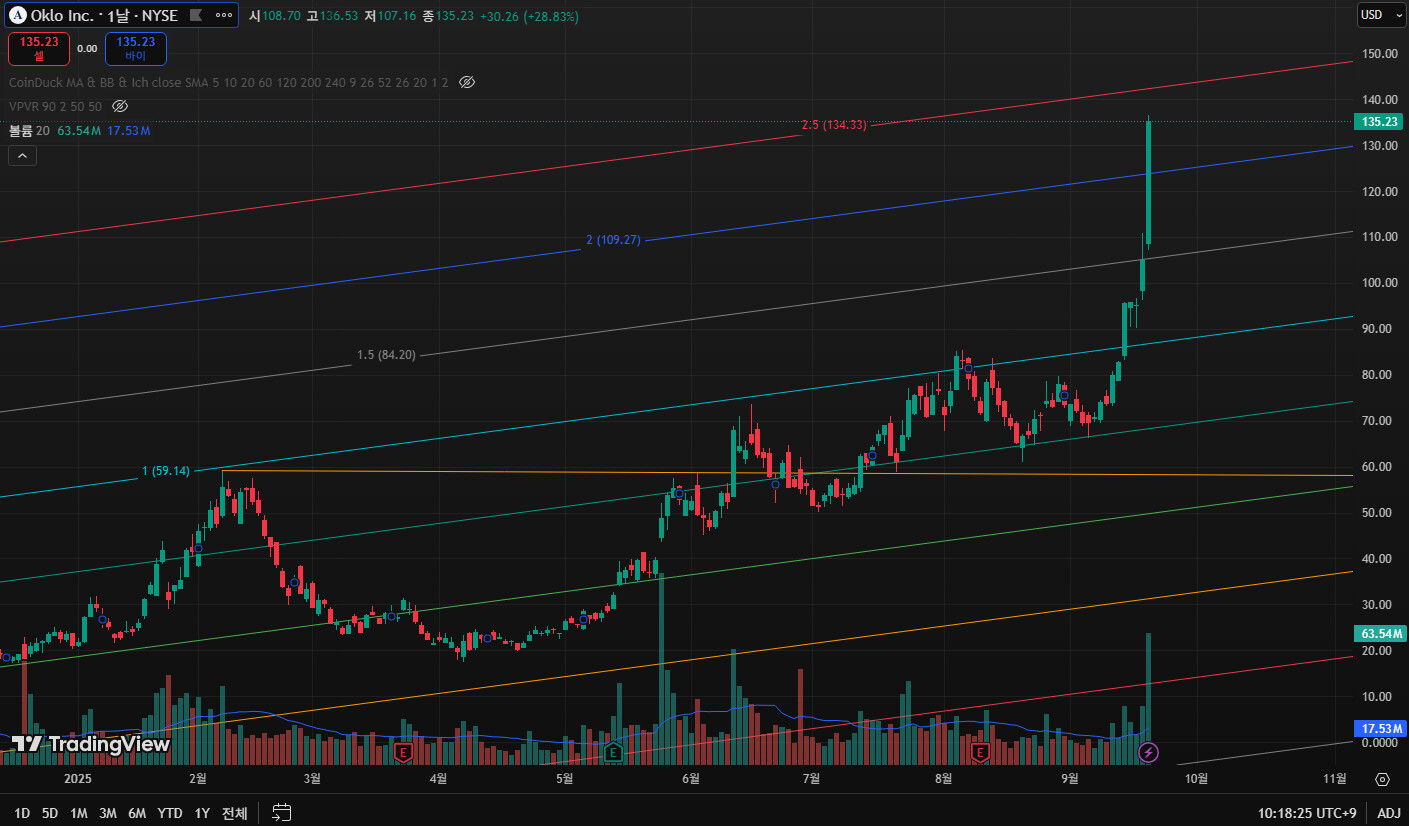1409x826 pixels.
Task: Show the hidden CoinDuck MA & BB indicator
Action: (466, 82)
